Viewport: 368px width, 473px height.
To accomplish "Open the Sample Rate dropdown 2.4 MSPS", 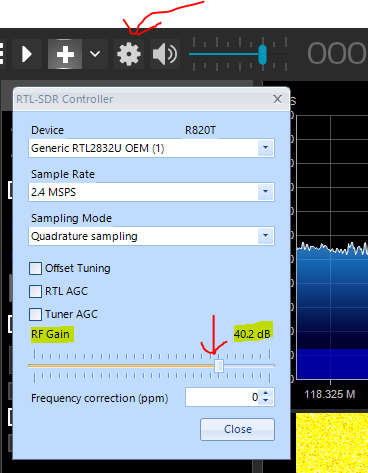I will tap(151, 192).
